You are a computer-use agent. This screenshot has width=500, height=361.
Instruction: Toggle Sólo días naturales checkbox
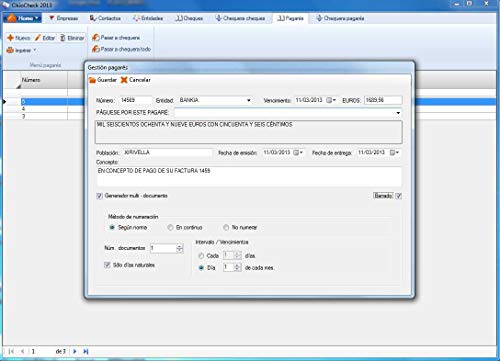point(107,265)
